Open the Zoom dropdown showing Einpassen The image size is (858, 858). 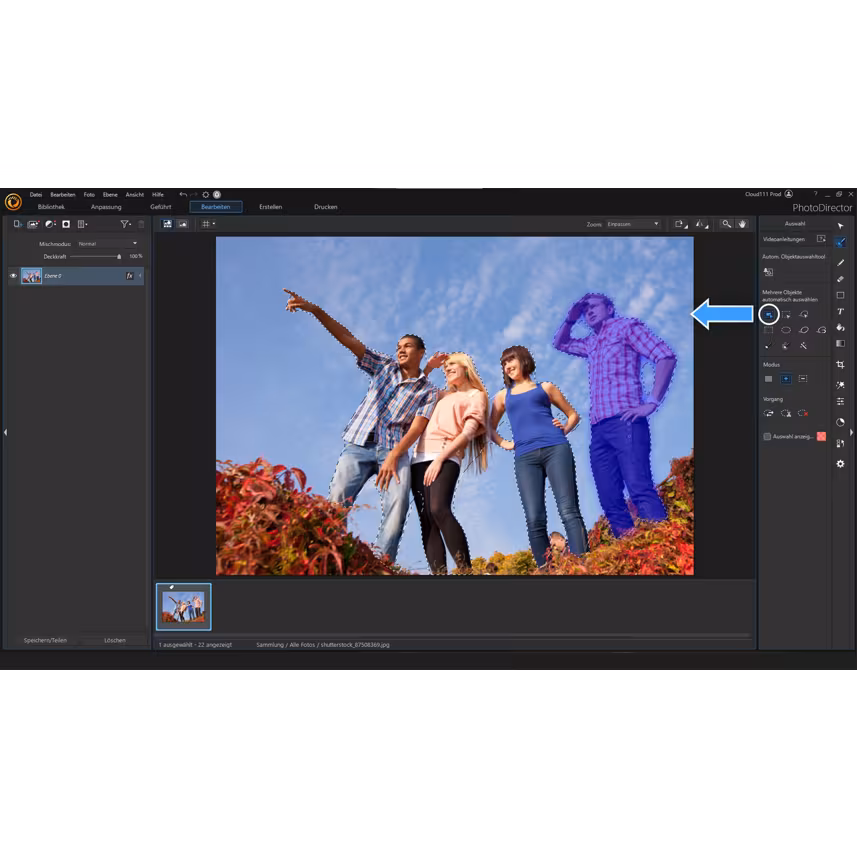[630, 224]
